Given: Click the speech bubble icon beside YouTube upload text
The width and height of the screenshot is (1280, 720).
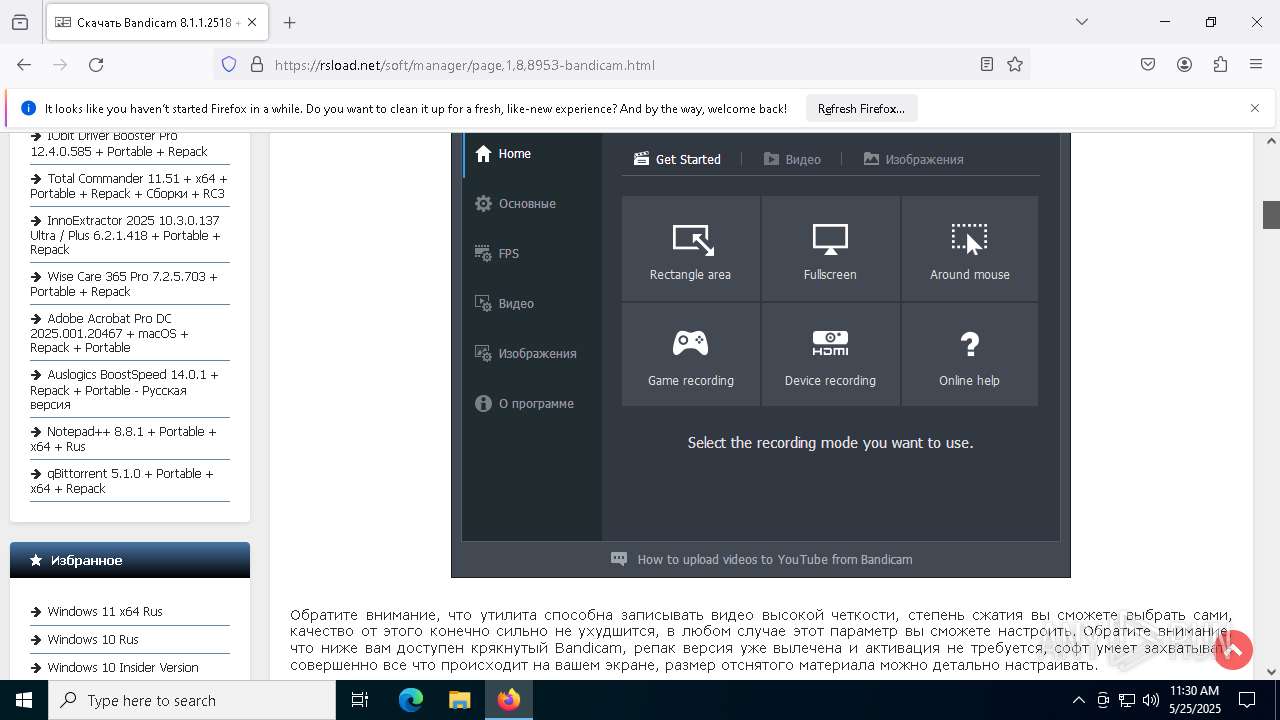Looking at the screenshot, I should (619, 559).
